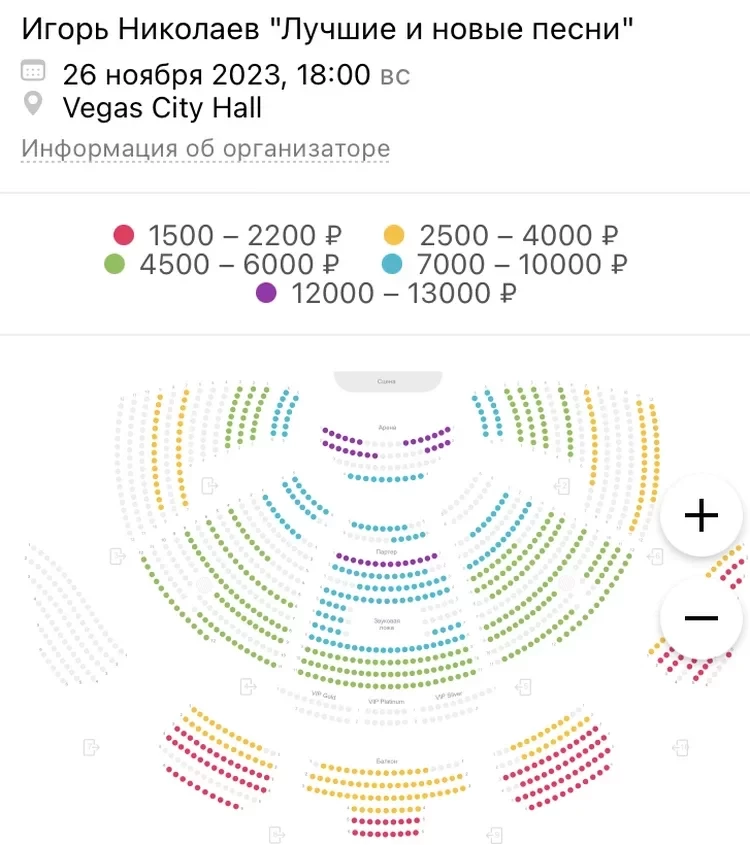Select the green 4500 – 6000 ₽ swatch

tap(114, 265)
